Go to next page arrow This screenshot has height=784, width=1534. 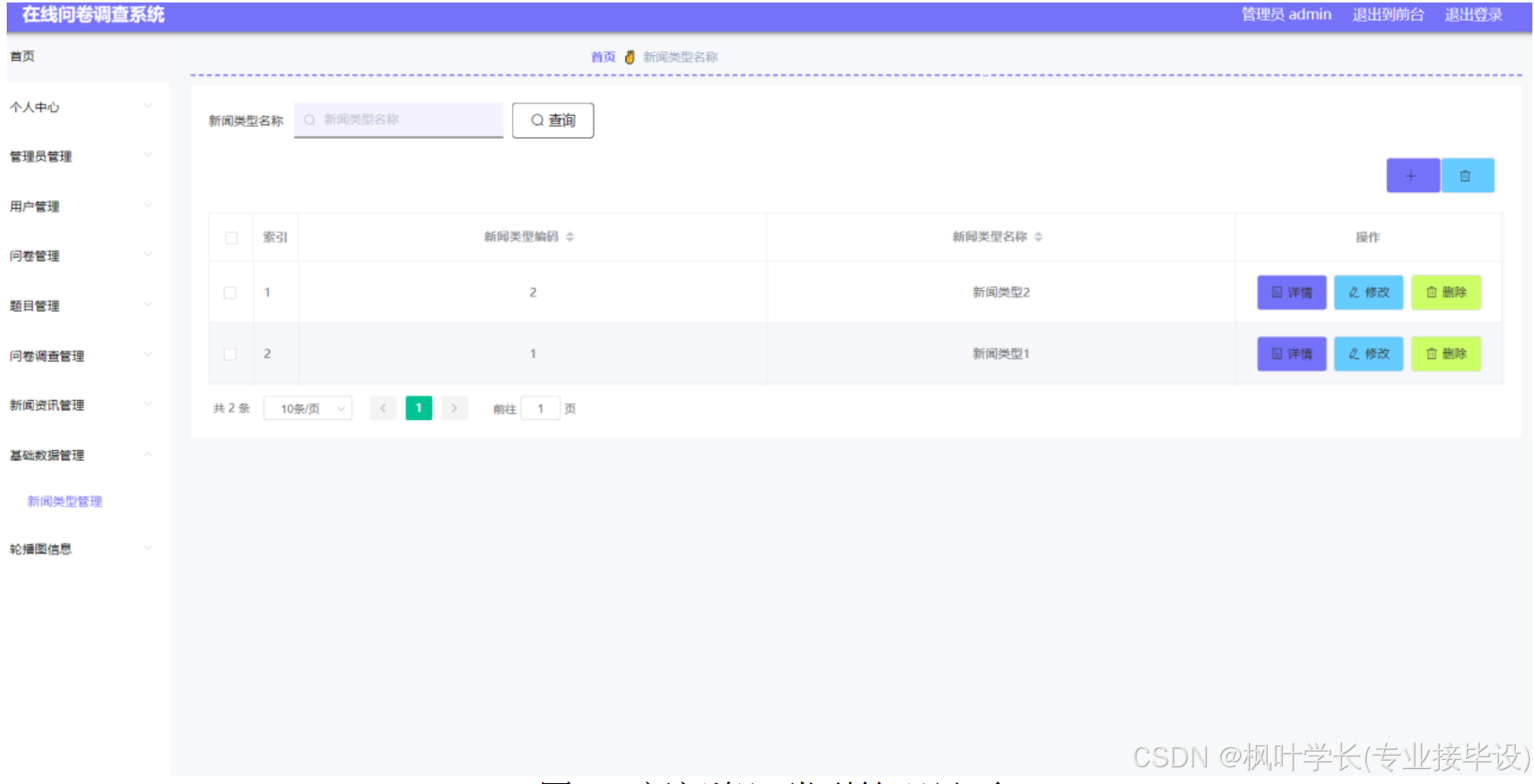tap(454, 408)
